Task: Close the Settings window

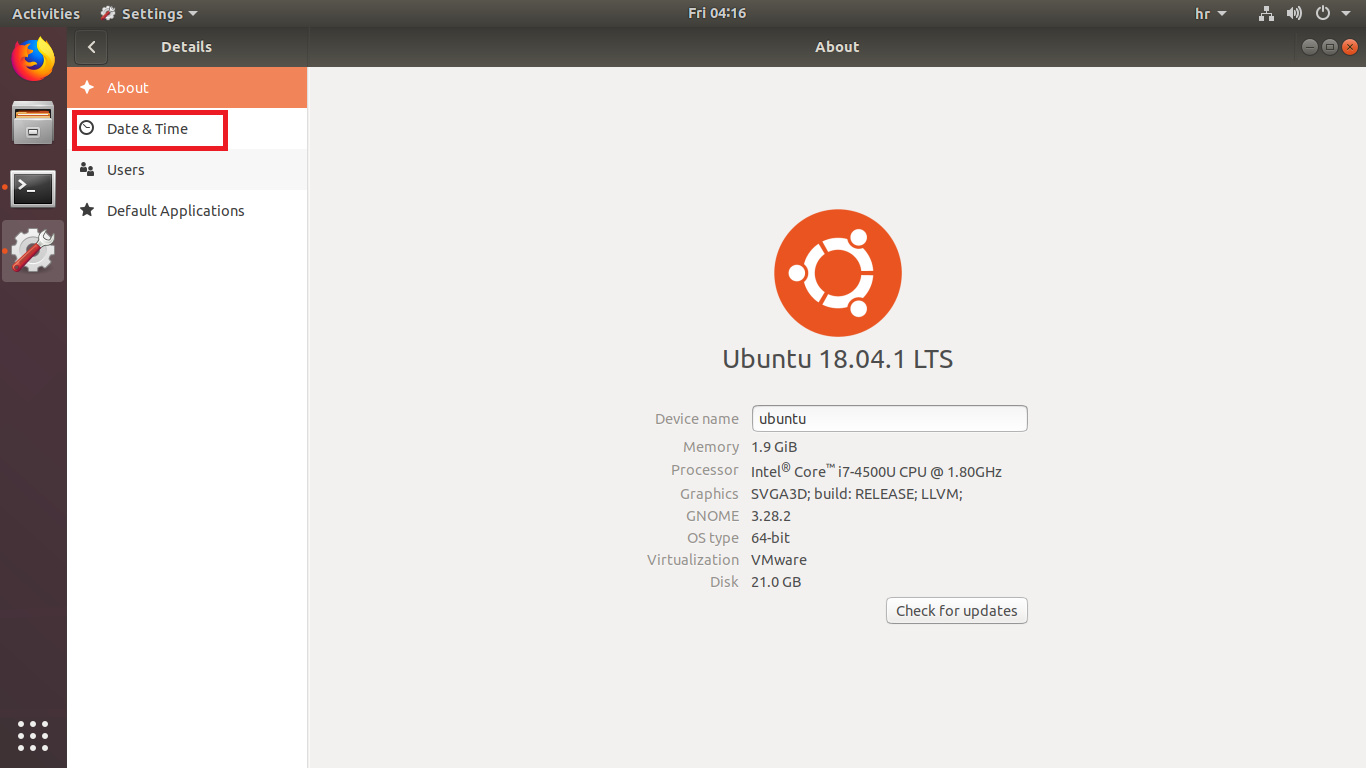Action: click(1349, 47)
